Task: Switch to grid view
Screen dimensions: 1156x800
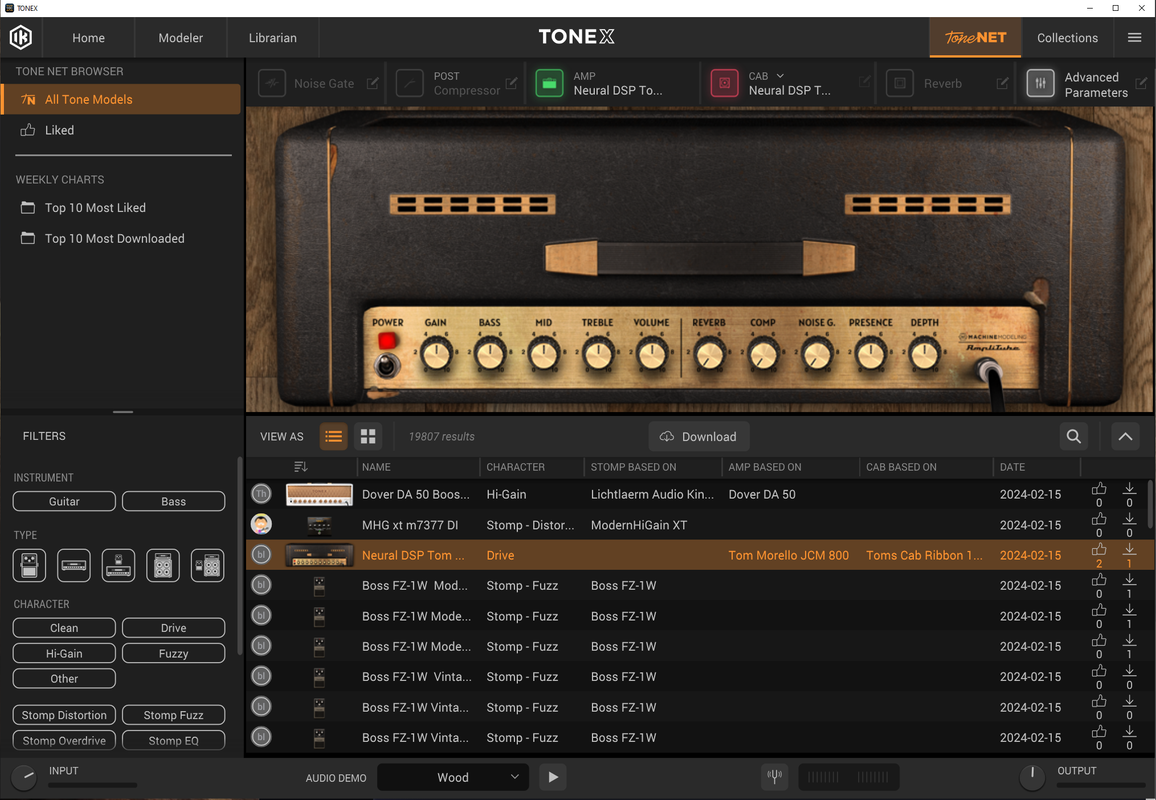Action: click(368, 436)
